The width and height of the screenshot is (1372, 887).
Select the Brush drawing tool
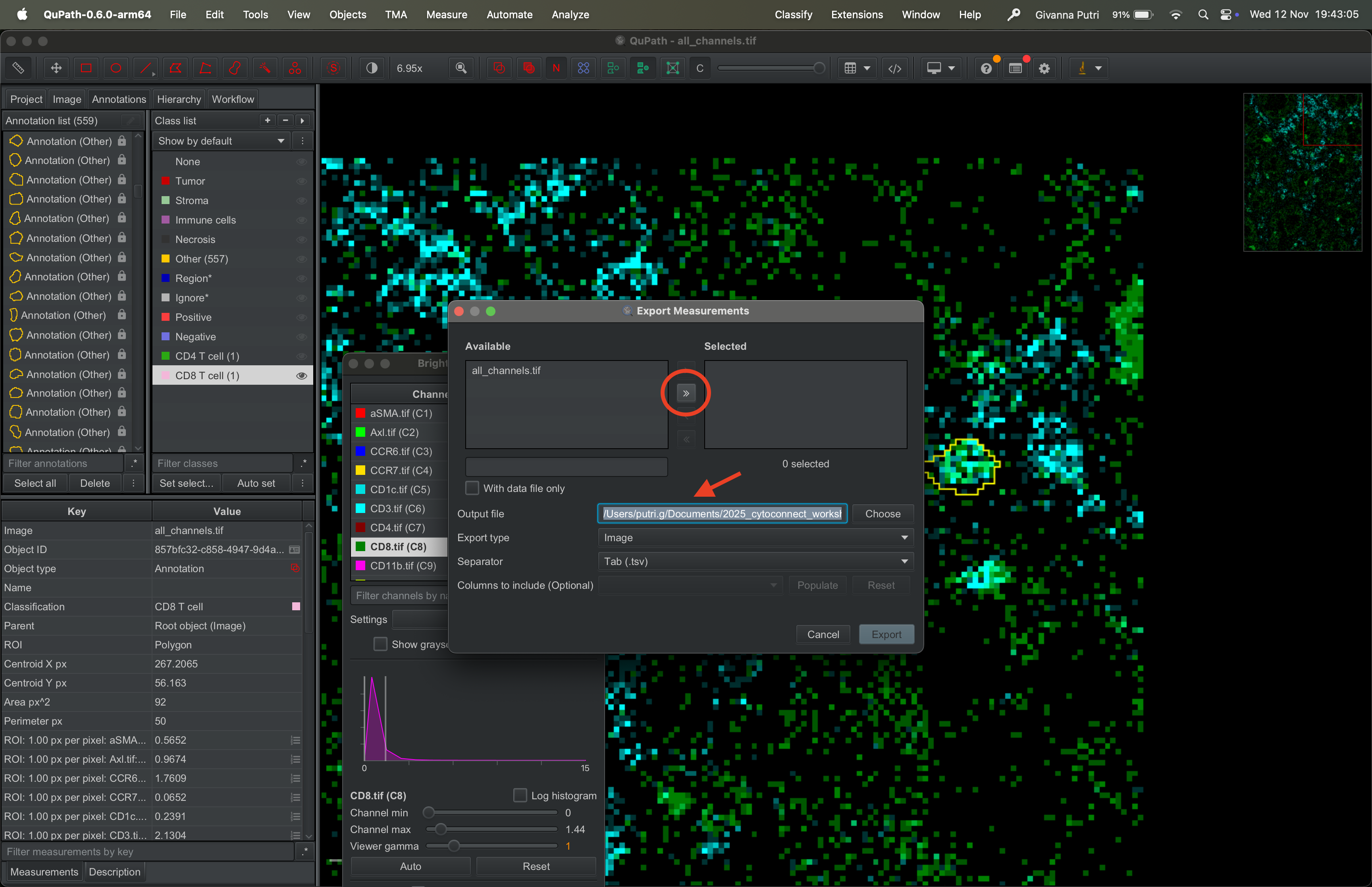pyautogui.click(x=235, y=68)
